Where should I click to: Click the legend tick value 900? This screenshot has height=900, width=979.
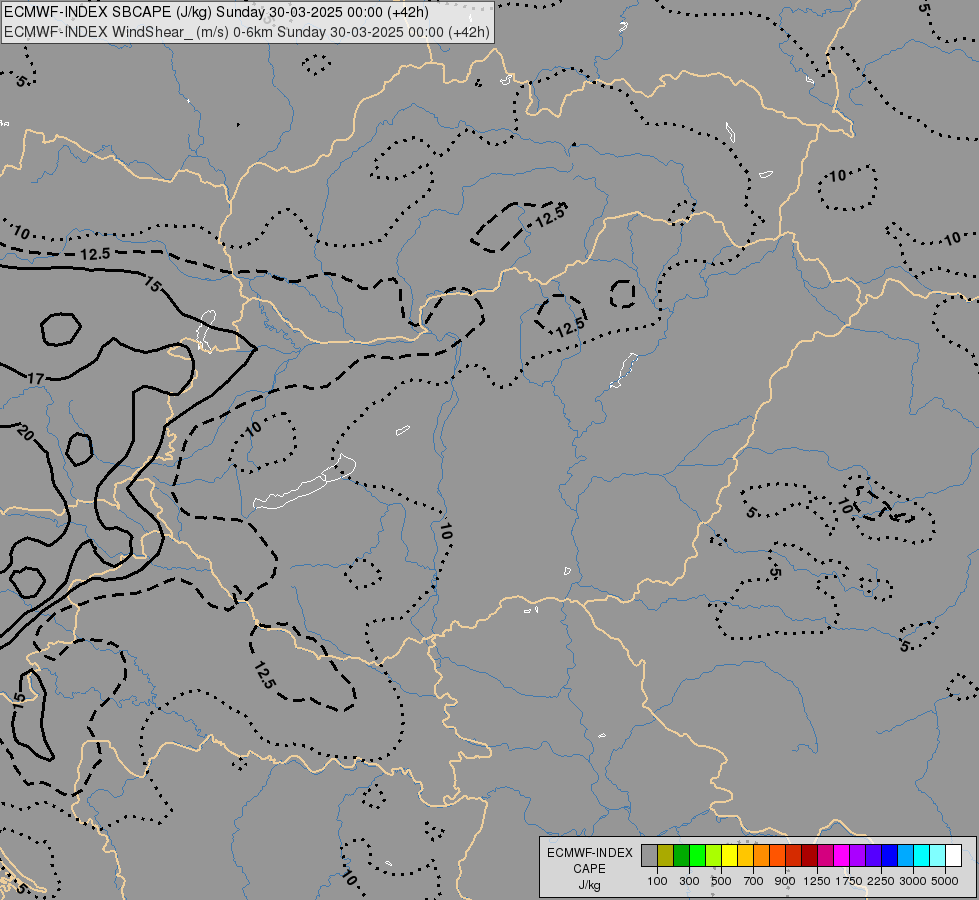tap(785, 881)
